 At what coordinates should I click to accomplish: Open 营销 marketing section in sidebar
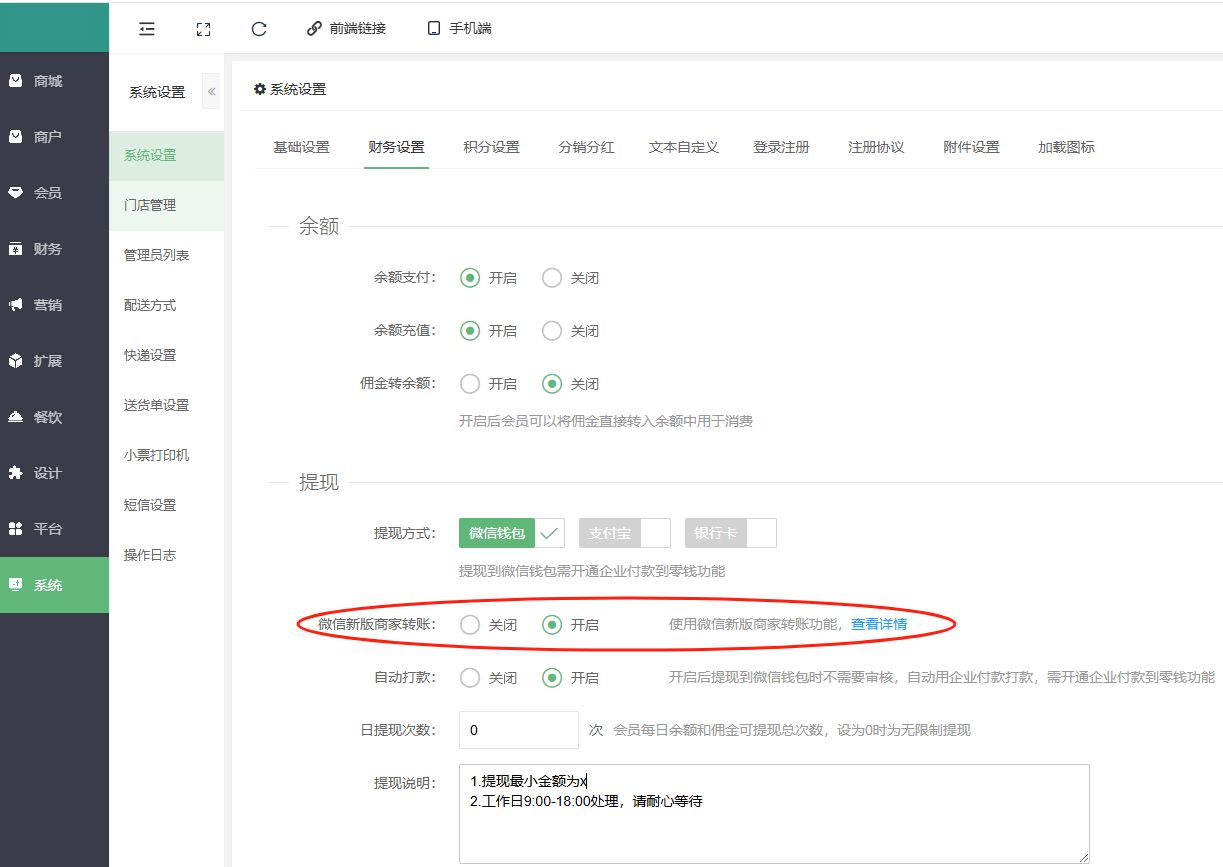48,305
